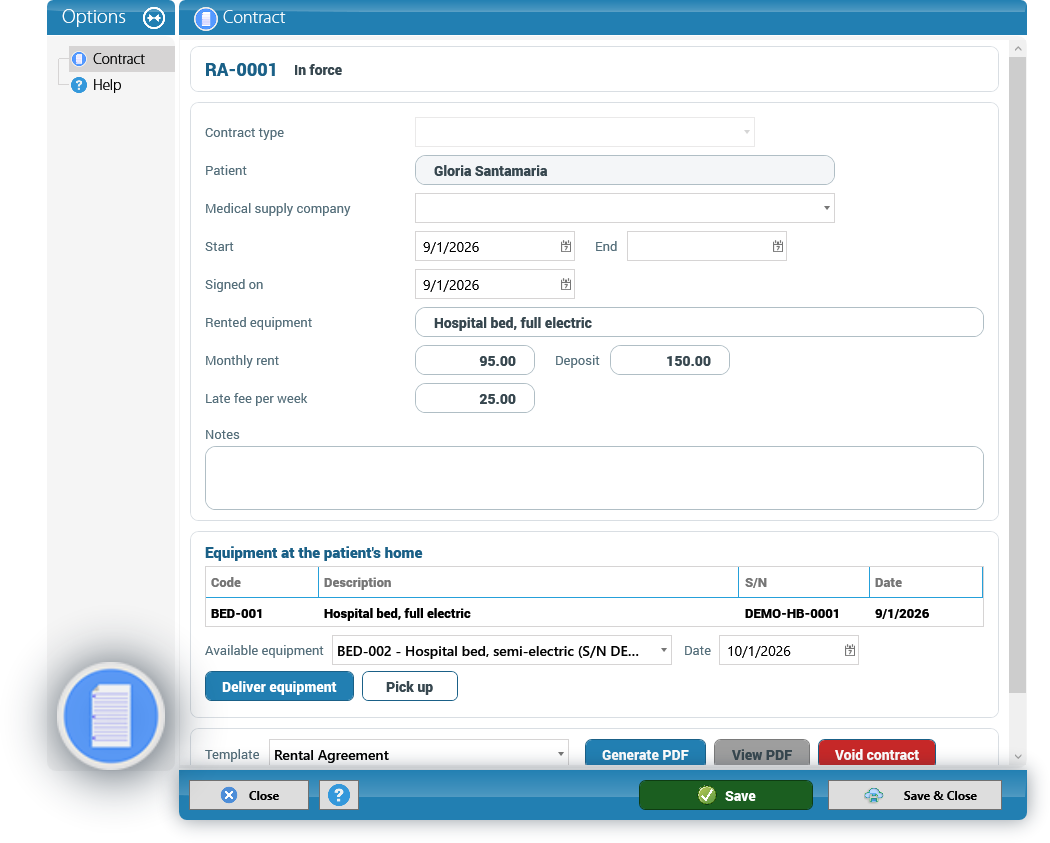This screenshot has width=1050, height=843.
Task: Click the Pick up button
Action: pyautogui.click(x=410, y=687)
